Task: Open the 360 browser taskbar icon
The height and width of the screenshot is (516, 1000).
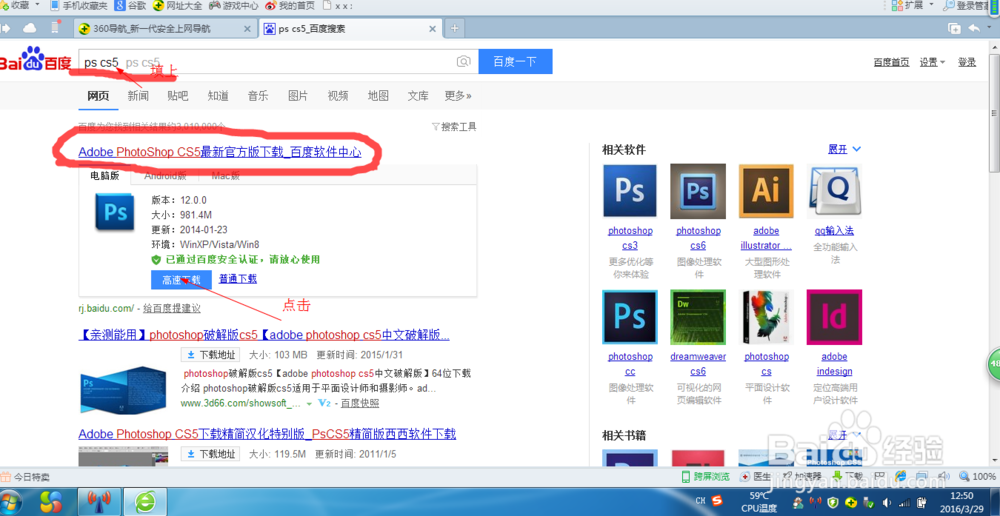Action: (145, 502)
